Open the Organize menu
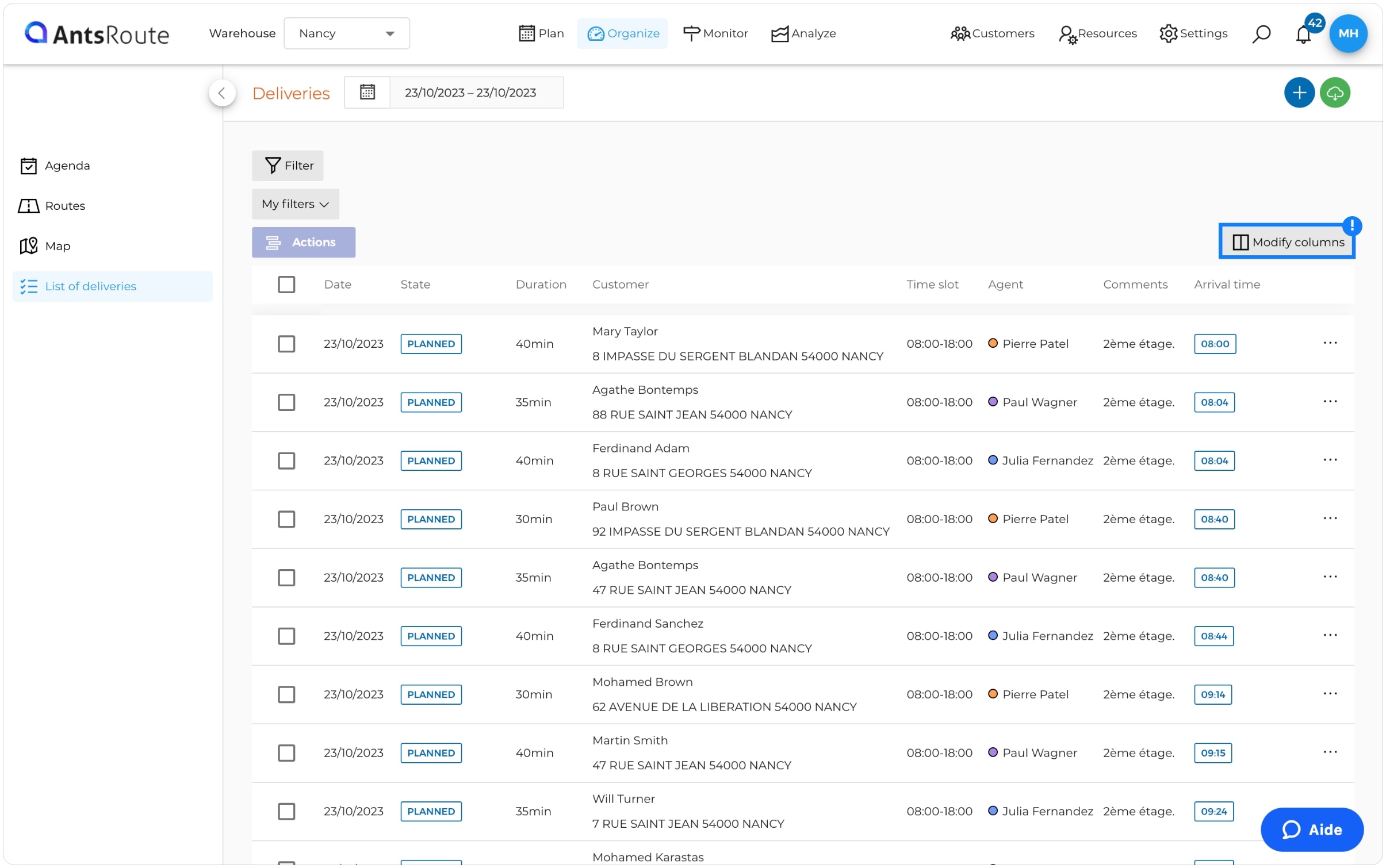Image resolution: width=1386 pixels, height=868 pixels. [x=622, y=33]
